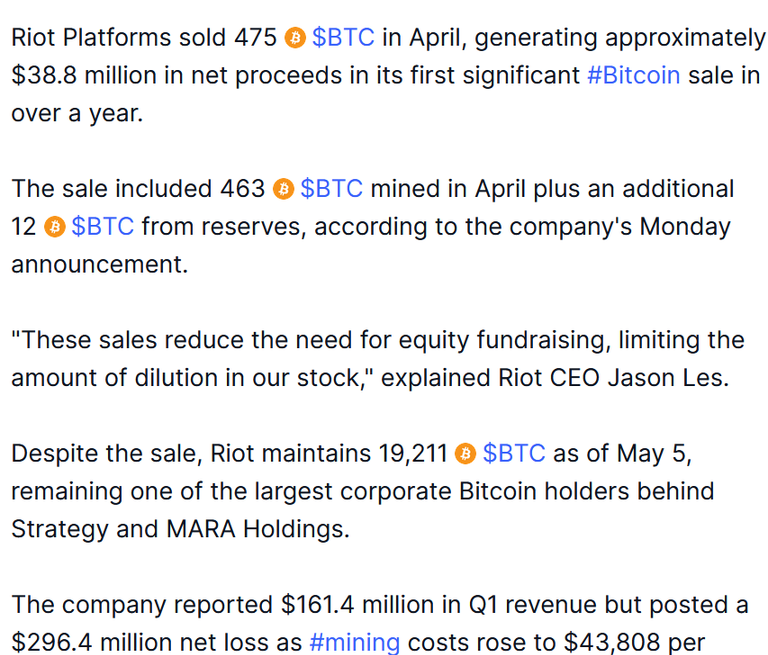Click the word "Strategy" before "and MARA"
The width and height of the screenshot is (768, 655).
pyautogui.click(x=60, y=530)
